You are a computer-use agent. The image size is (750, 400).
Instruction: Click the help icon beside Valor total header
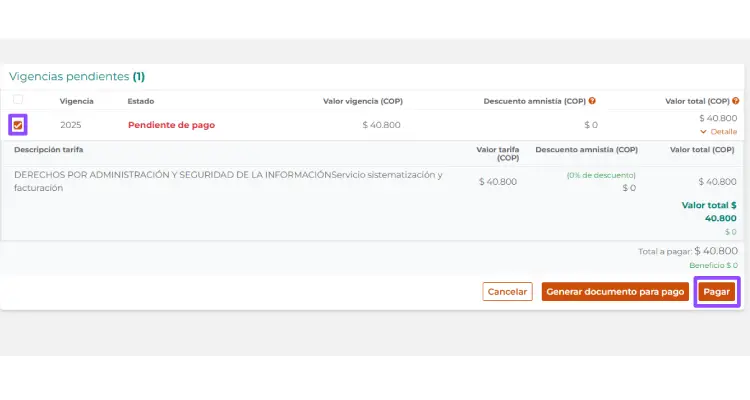736,101
